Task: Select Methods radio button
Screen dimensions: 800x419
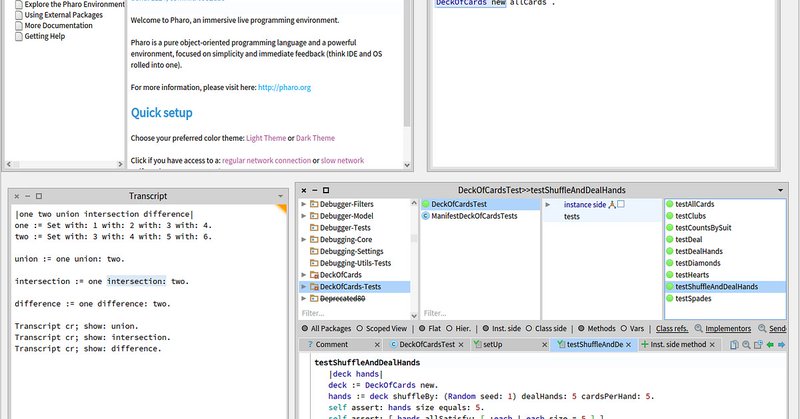Action: pyautogui.click(x=581, y=329)
